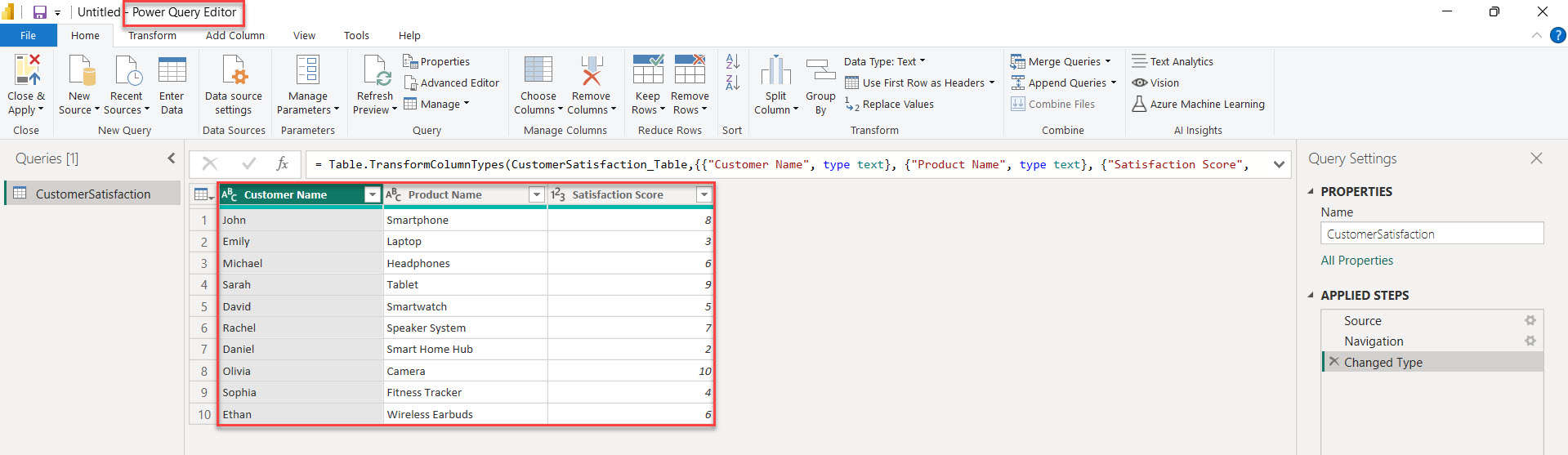This screenshot has width=1568, height=455.
Task: Click the cell containing Smartwatch
Action: click(465, 306)
